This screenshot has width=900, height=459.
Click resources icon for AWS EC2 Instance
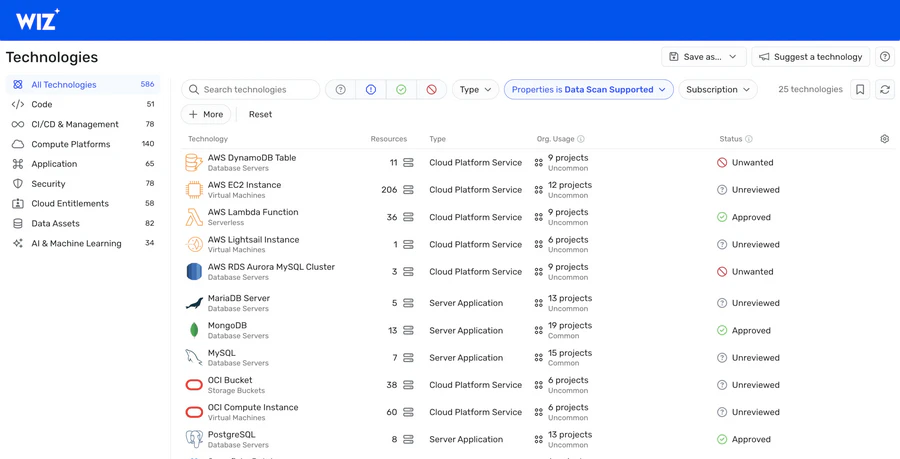pos(408,190)
